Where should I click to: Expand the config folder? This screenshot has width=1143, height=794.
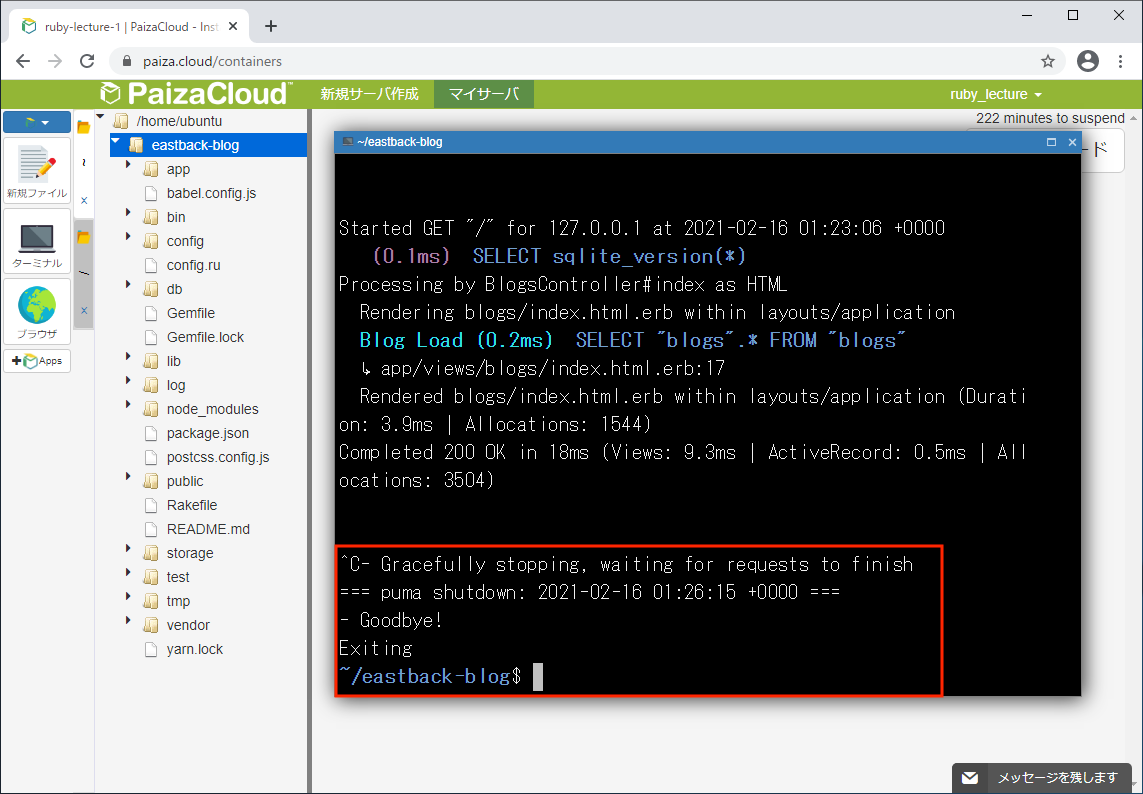129,240
